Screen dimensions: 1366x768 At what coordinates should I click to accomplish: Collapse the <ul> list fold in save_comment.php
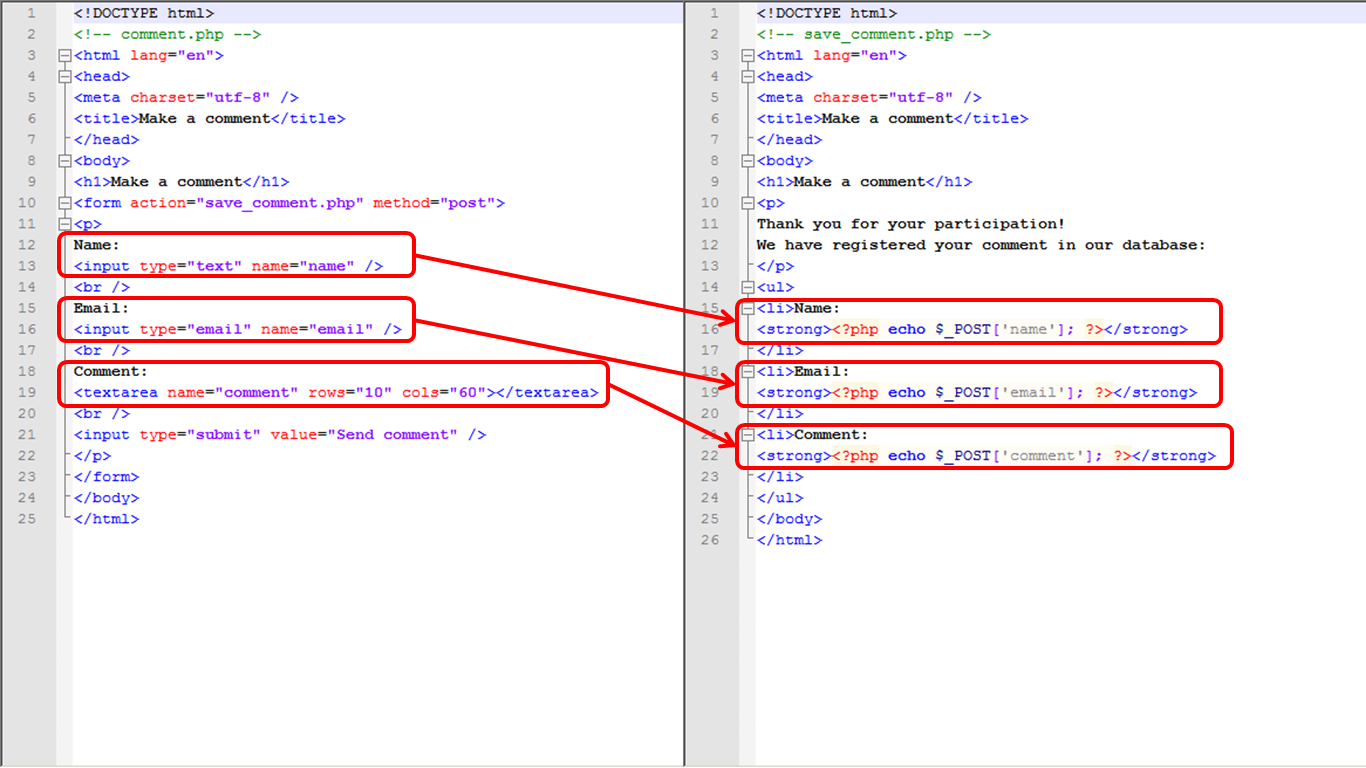tap(748, 287)
